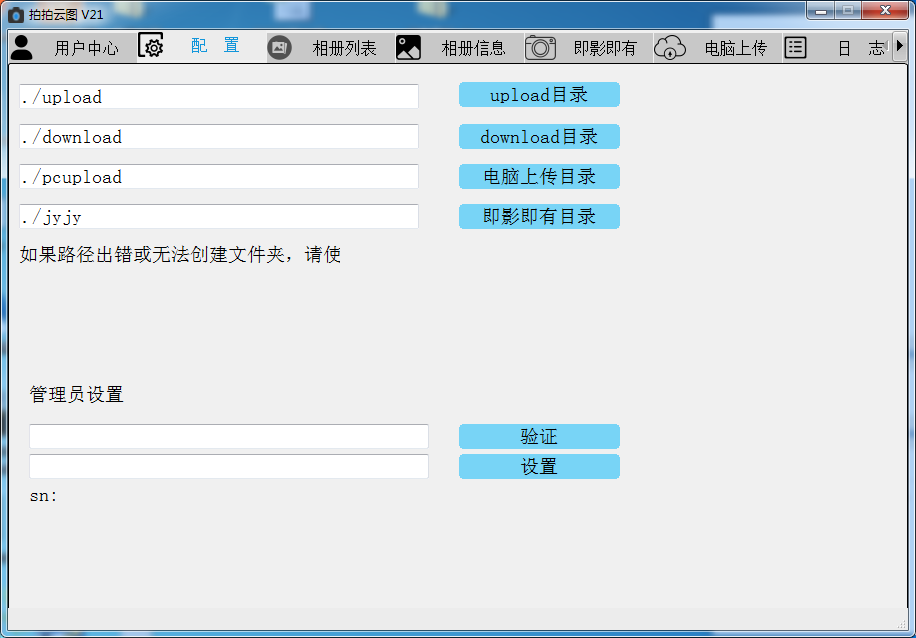Image resolution: width=916 pixels, height=638 pixels.
Task: Open the 相册列表 section
Action: tap(344, 46)
